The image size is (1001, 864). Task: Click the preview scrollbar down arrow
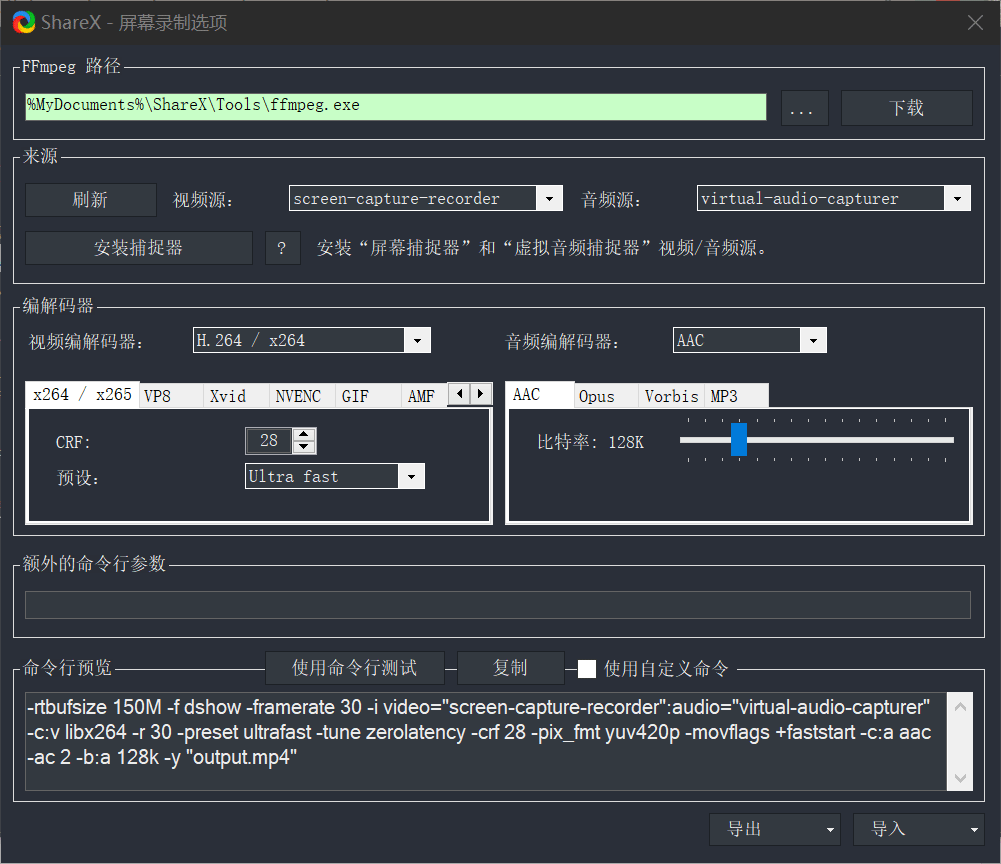[x=960, y=777]
